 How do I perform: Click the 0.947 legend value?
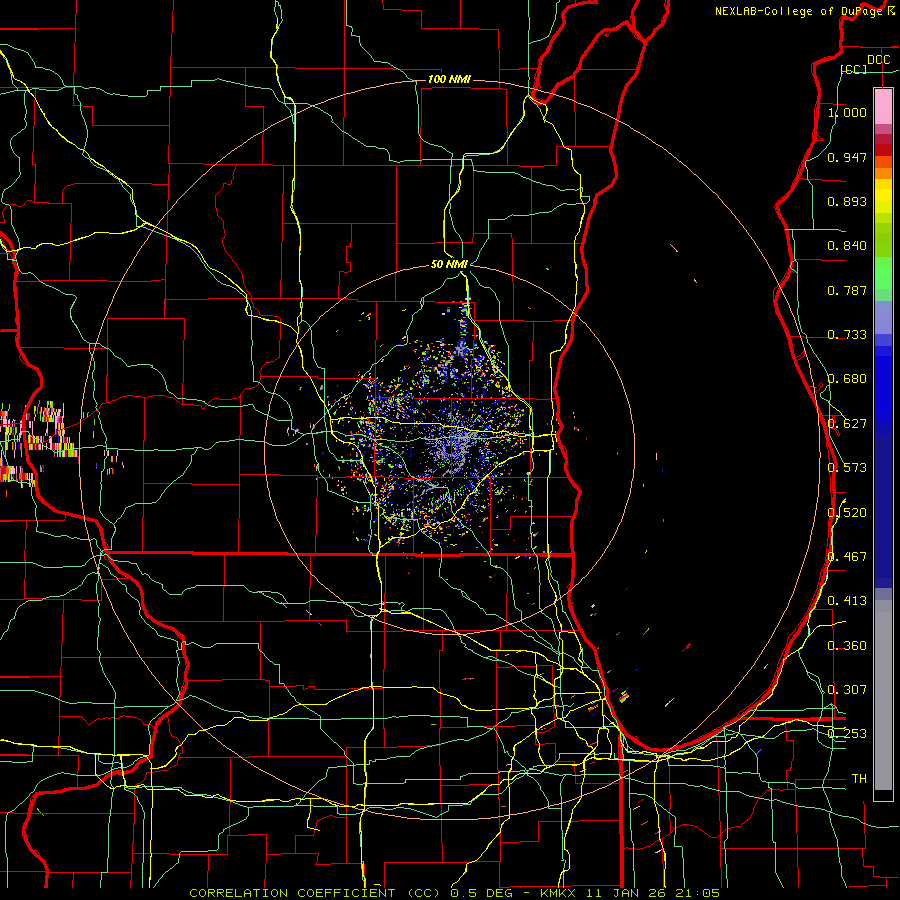(x=847, y=157)
